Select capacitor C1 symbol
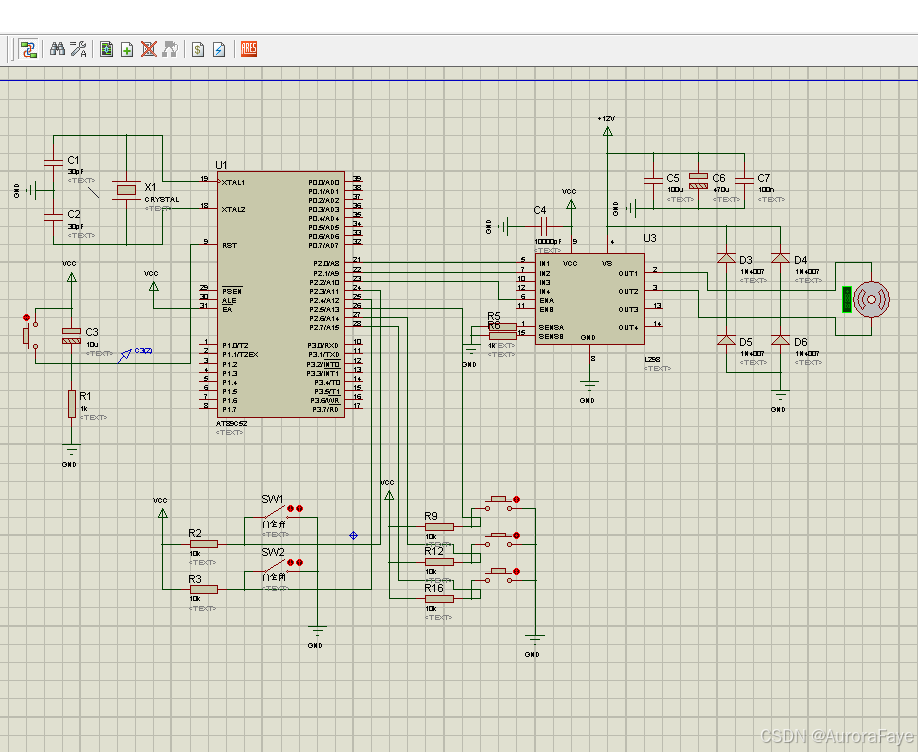The height and width of the screenshot is (752, 918). tap(53, 162)
